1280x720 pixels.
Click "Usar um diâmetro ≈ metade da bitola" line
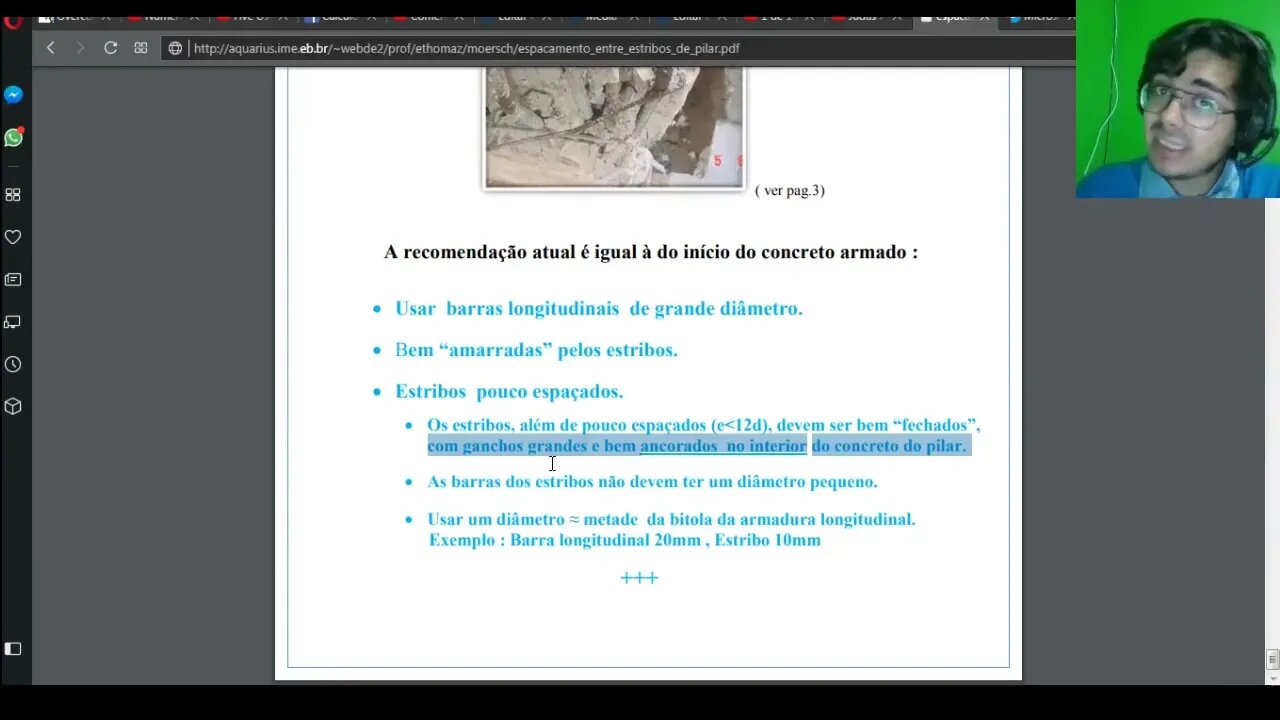[x=671, y=519]
